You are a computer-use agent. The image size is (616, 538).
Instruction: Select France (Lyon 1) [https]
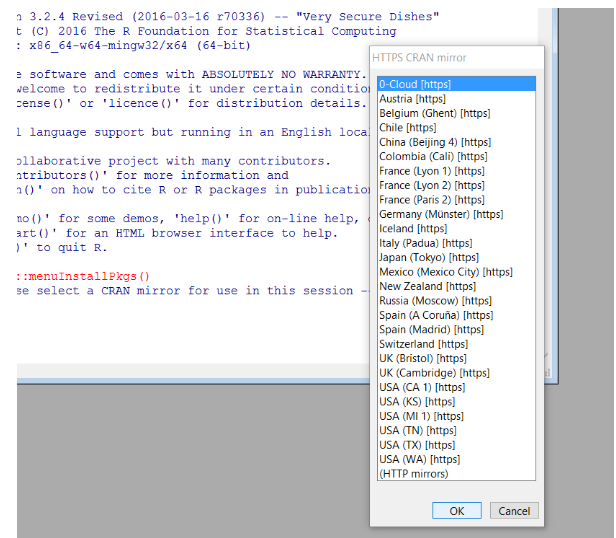pyautogui.click(x=456, y=171)
